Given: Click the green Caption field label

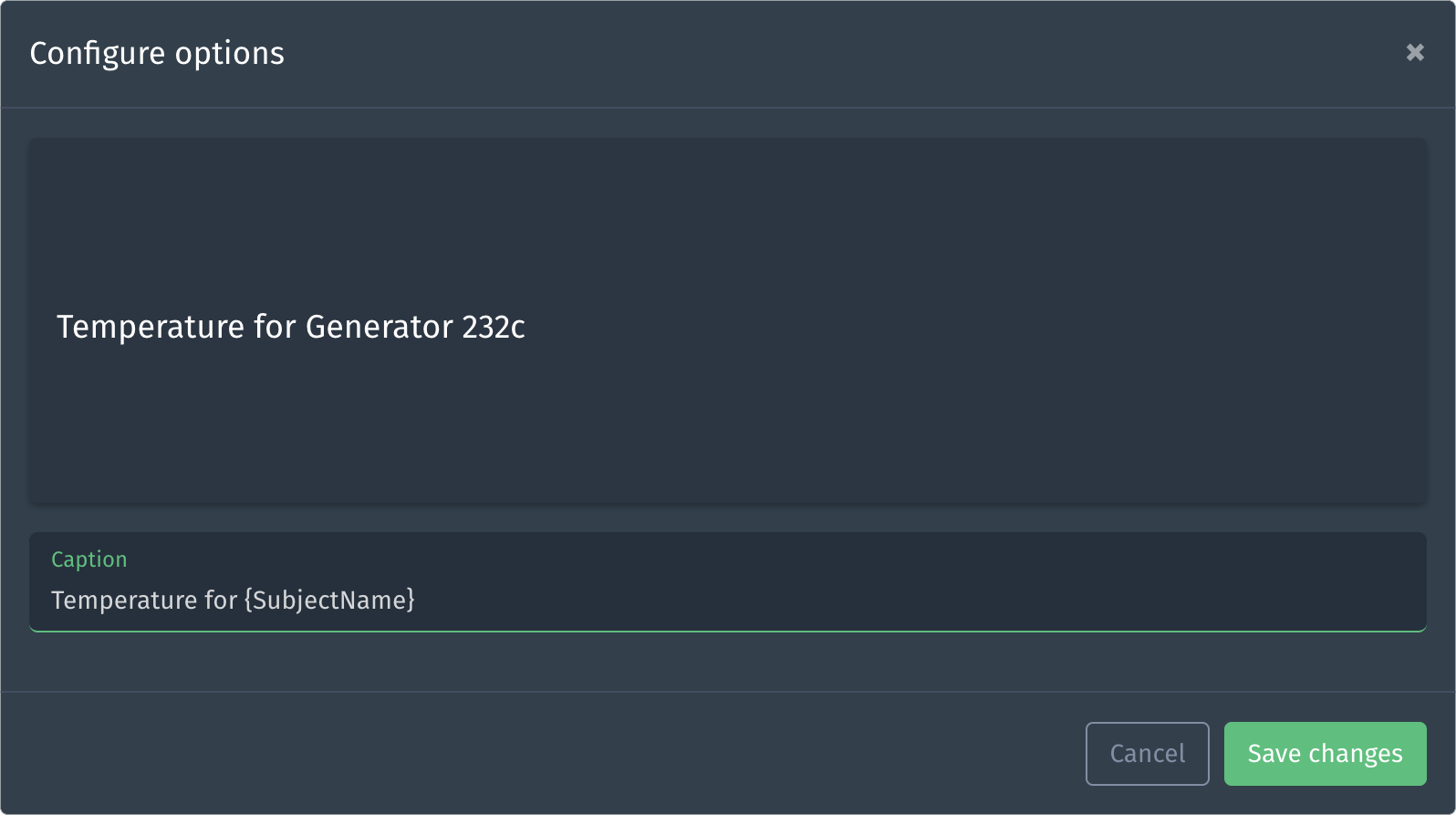Looking at the screenshot, I should point(88,559).
